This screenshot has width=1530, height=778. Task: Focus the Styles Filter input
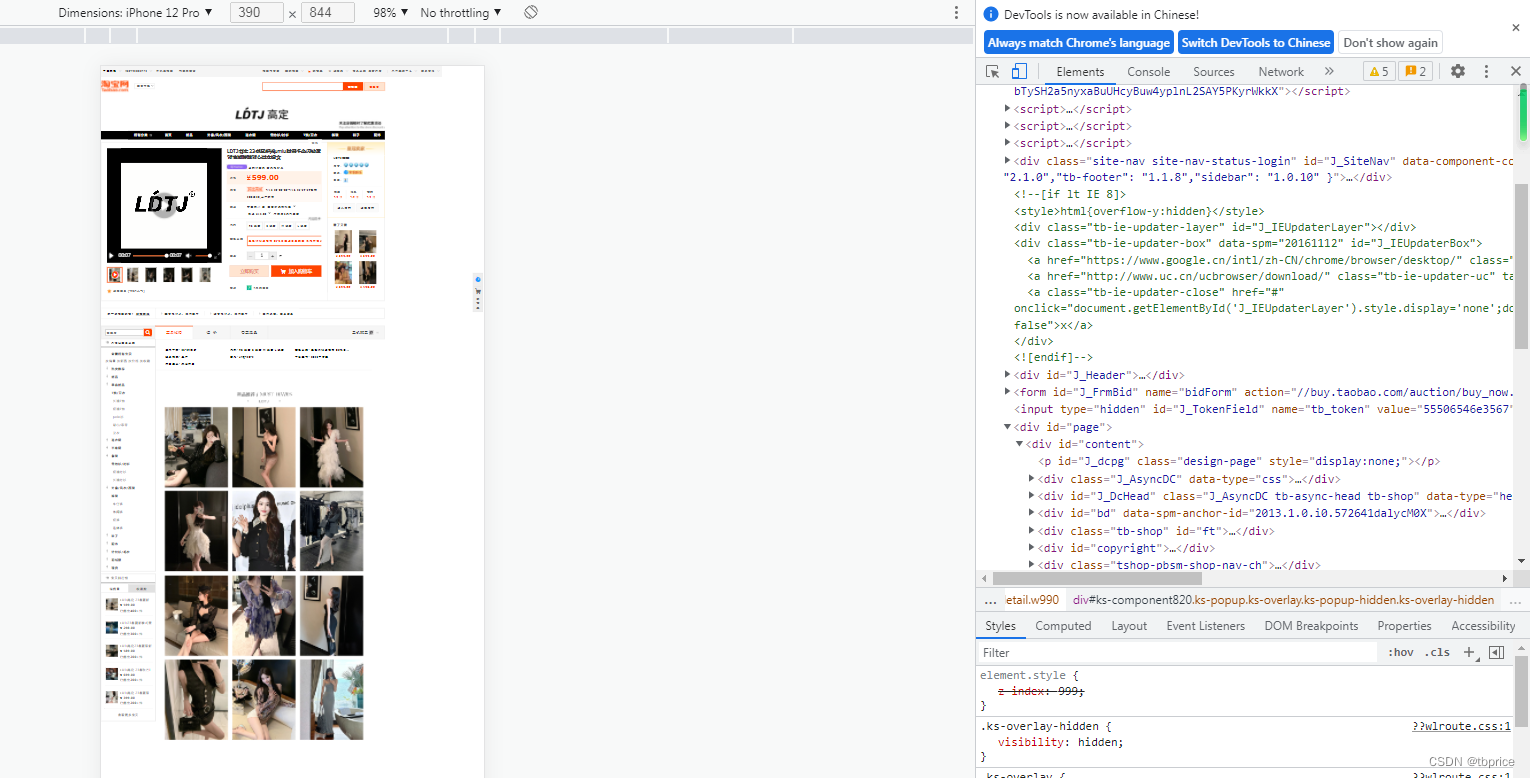(x=1177, y=652)
